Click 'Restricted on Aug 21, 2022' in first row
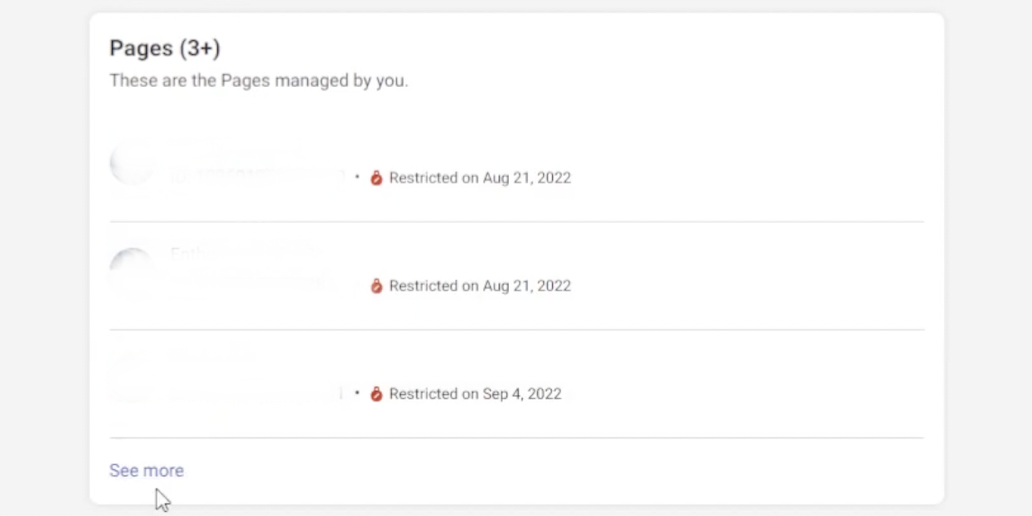 480,178
